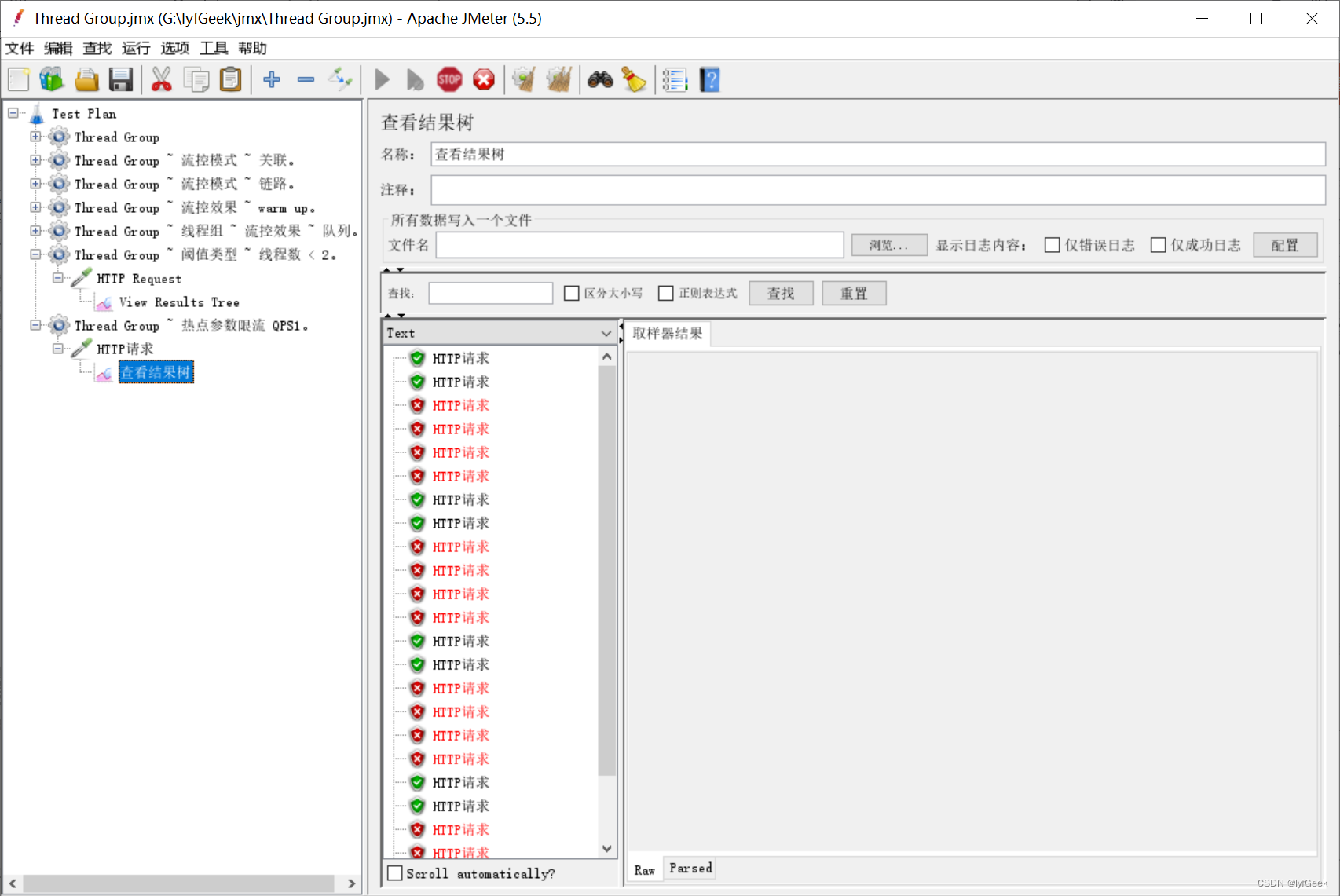Image resolution: width=1340 pixels, height=896 pixels.
Task: Enable Scroll automatically checkbox
Action: pyautogui.click(x=396, y=873)
